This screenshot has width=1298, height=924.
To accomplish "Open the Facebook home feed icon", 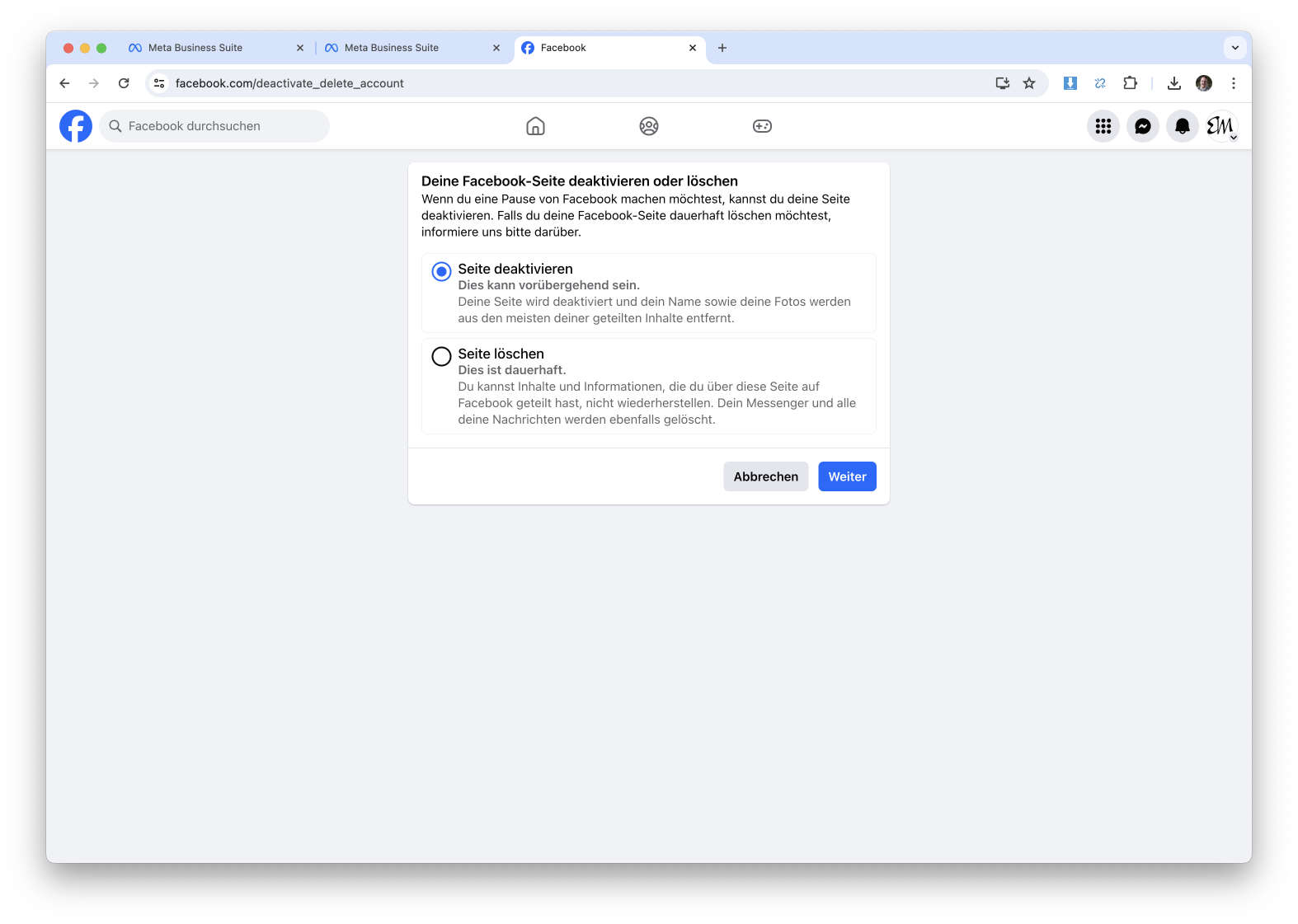I will click(535, 126).
